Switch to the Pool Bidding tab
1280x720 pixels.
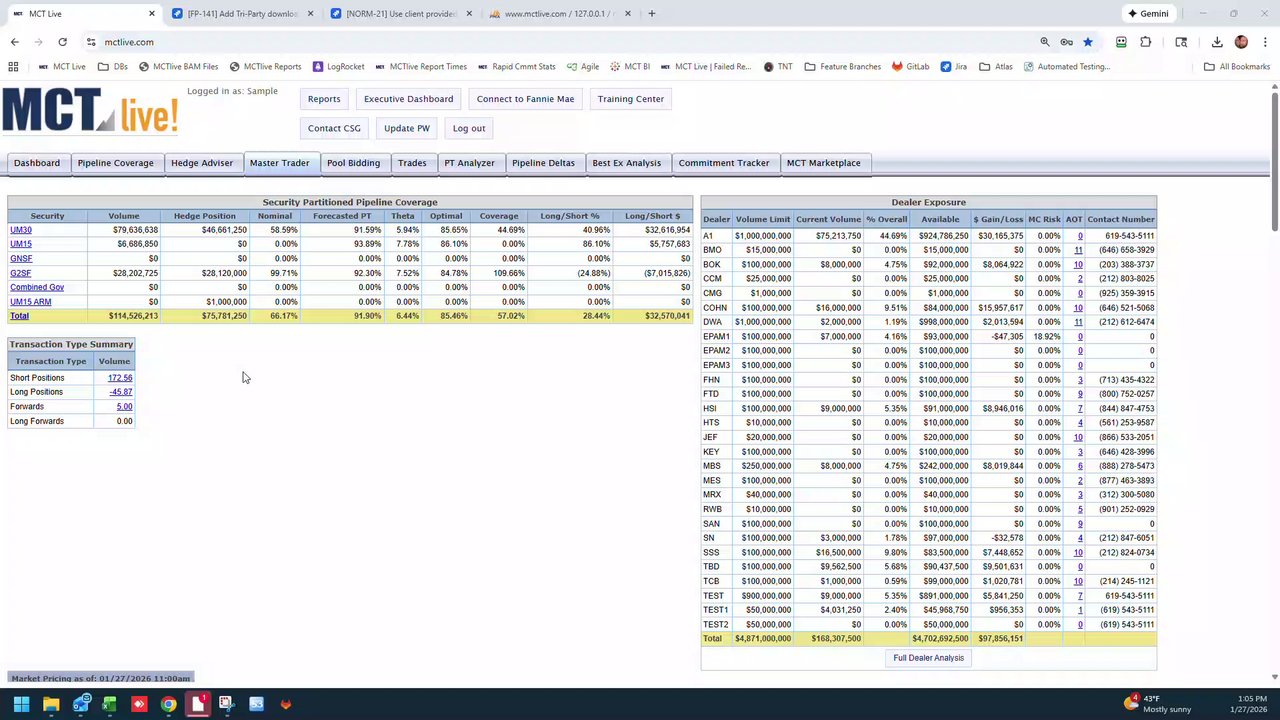(x=353, y=163)
